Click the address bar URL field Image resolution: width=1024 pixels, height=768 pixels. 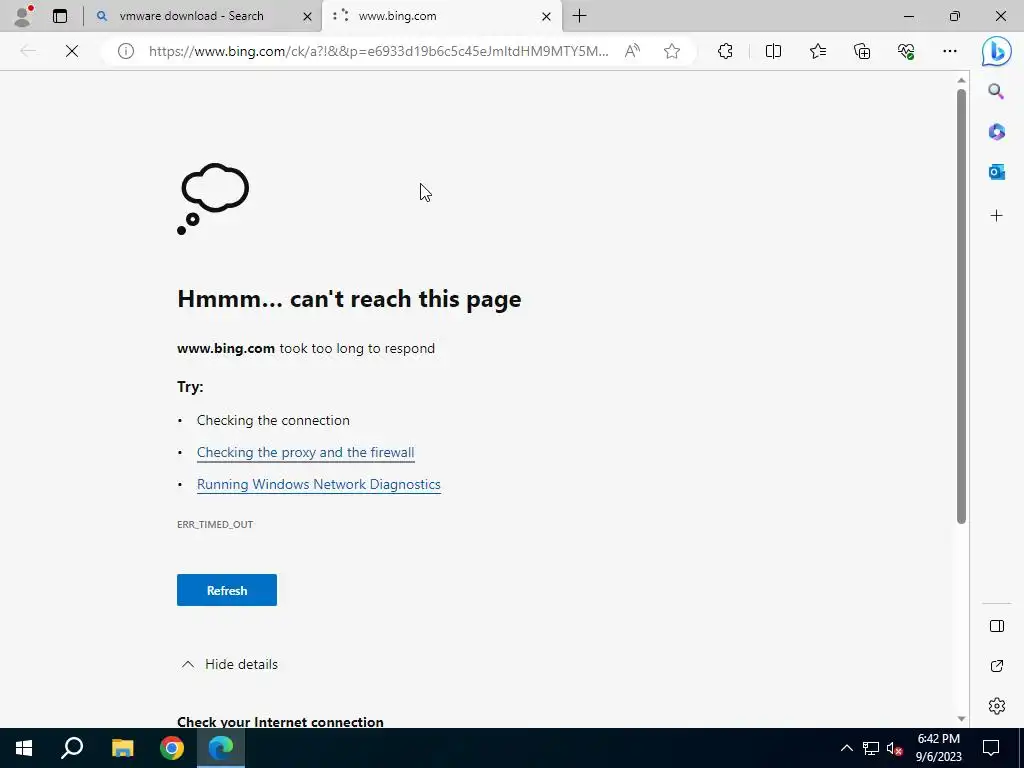[379, 51]
